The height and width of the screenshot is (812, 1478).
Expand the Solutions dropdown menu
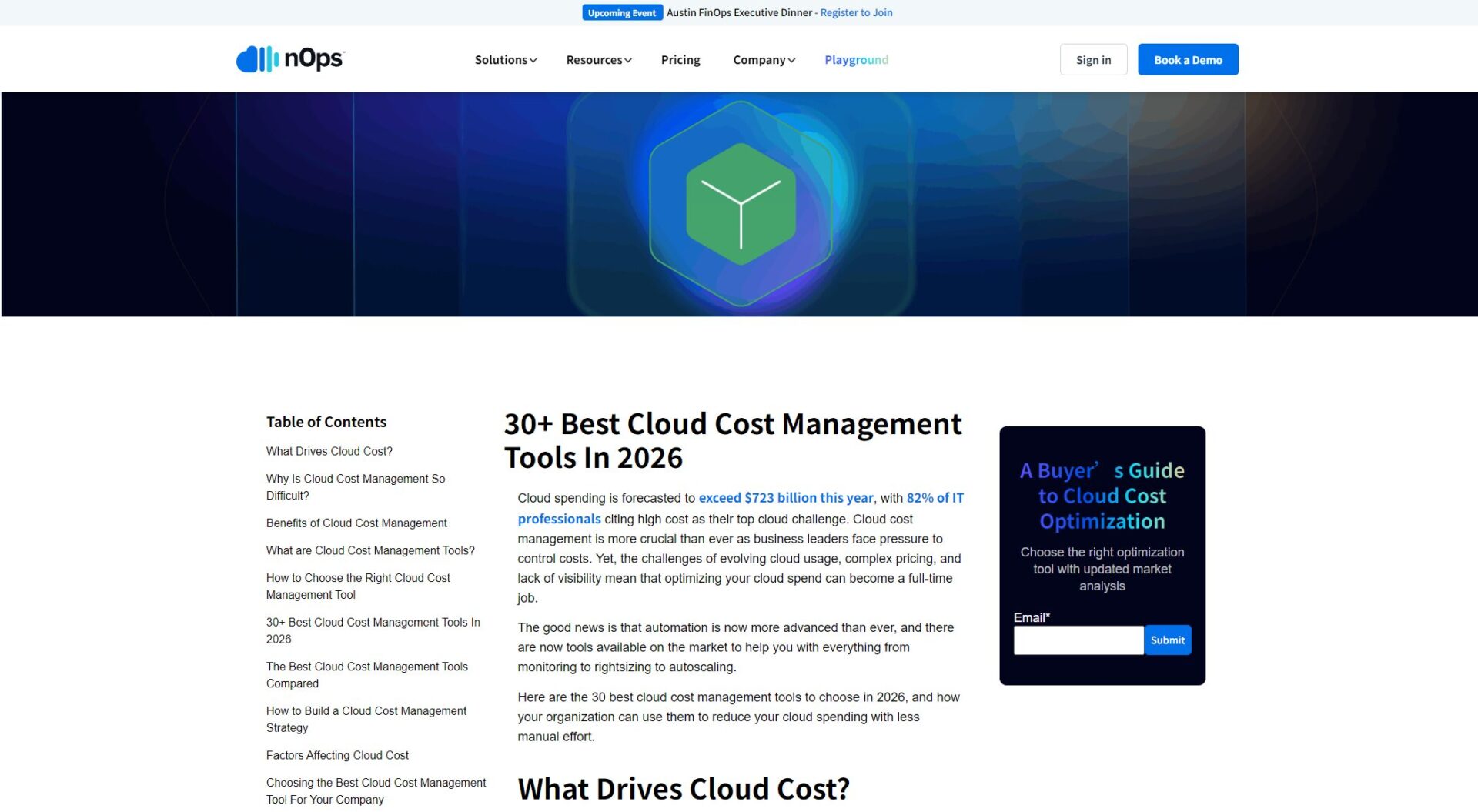coord(505,60)
